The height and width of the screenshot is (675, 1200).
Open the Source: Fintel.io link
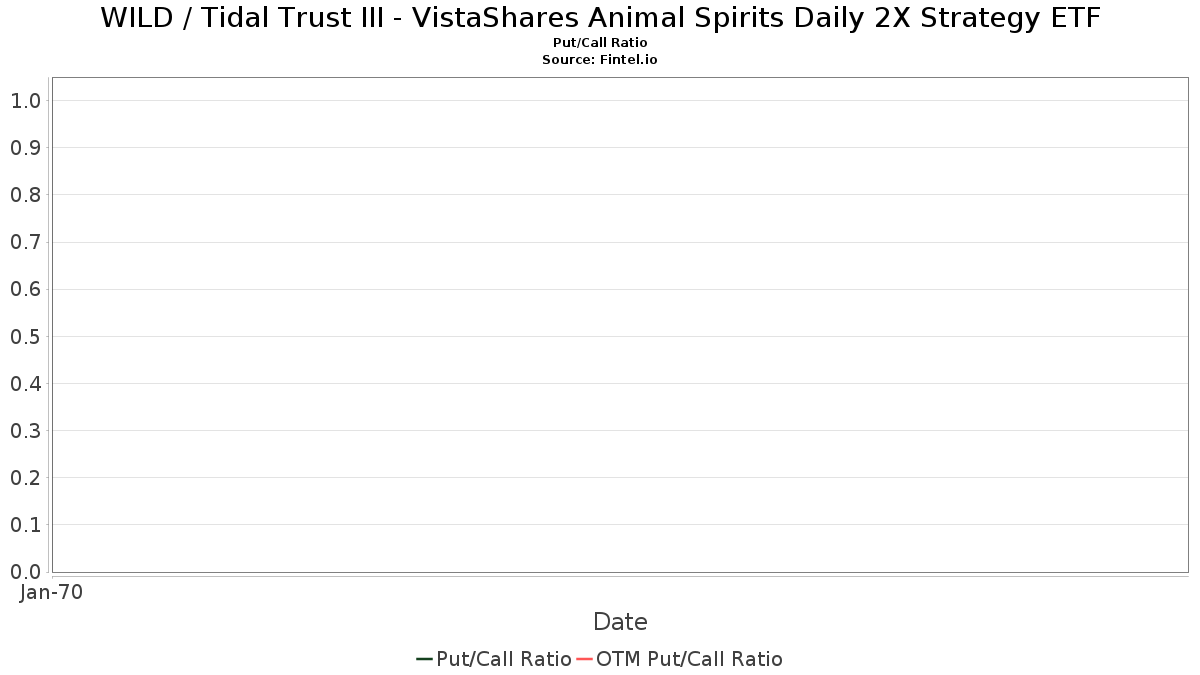point(600,60)
